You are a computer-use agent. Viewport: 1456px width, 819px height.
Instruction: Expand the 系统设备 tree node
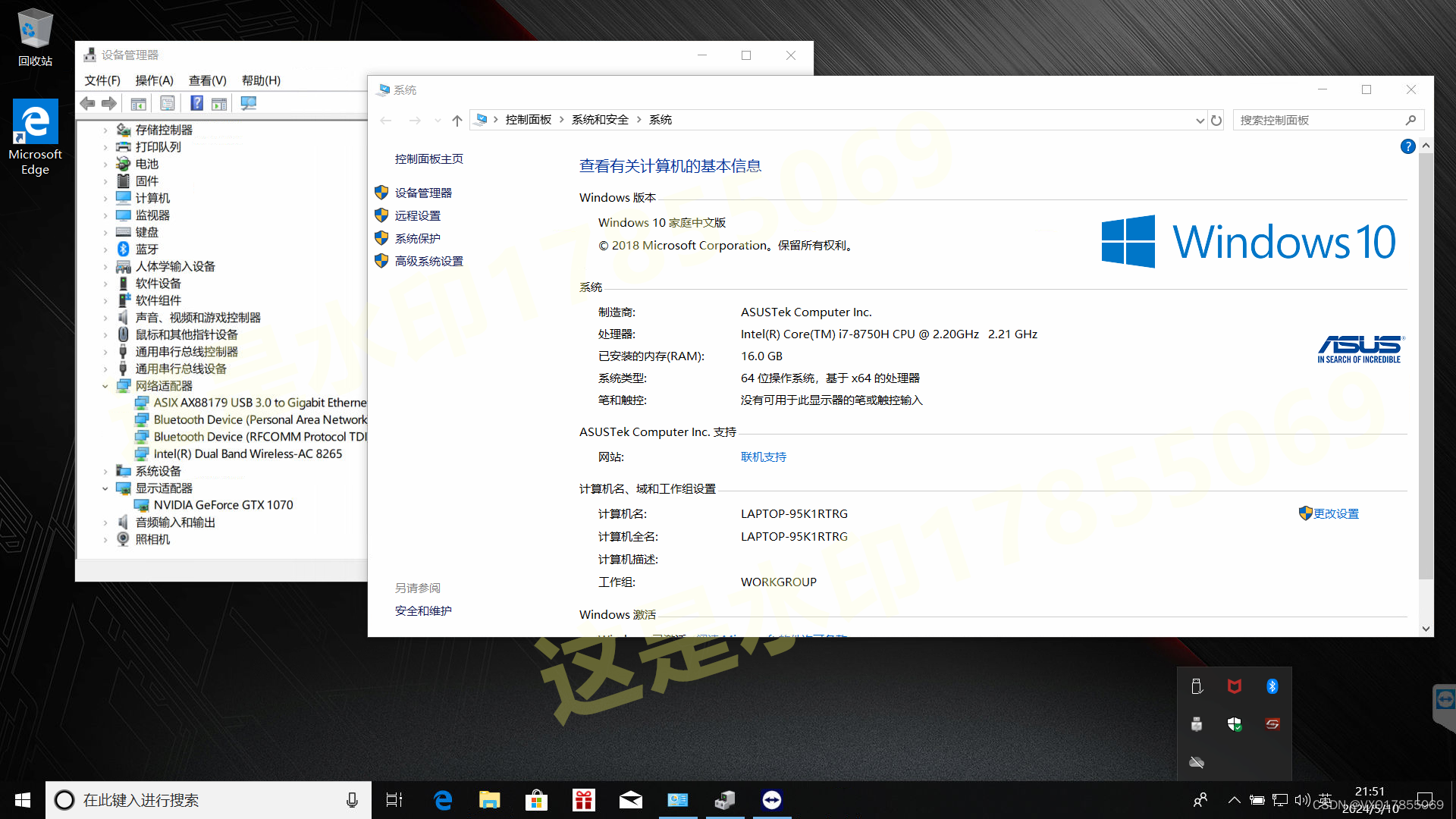click(x=105, y=472)
